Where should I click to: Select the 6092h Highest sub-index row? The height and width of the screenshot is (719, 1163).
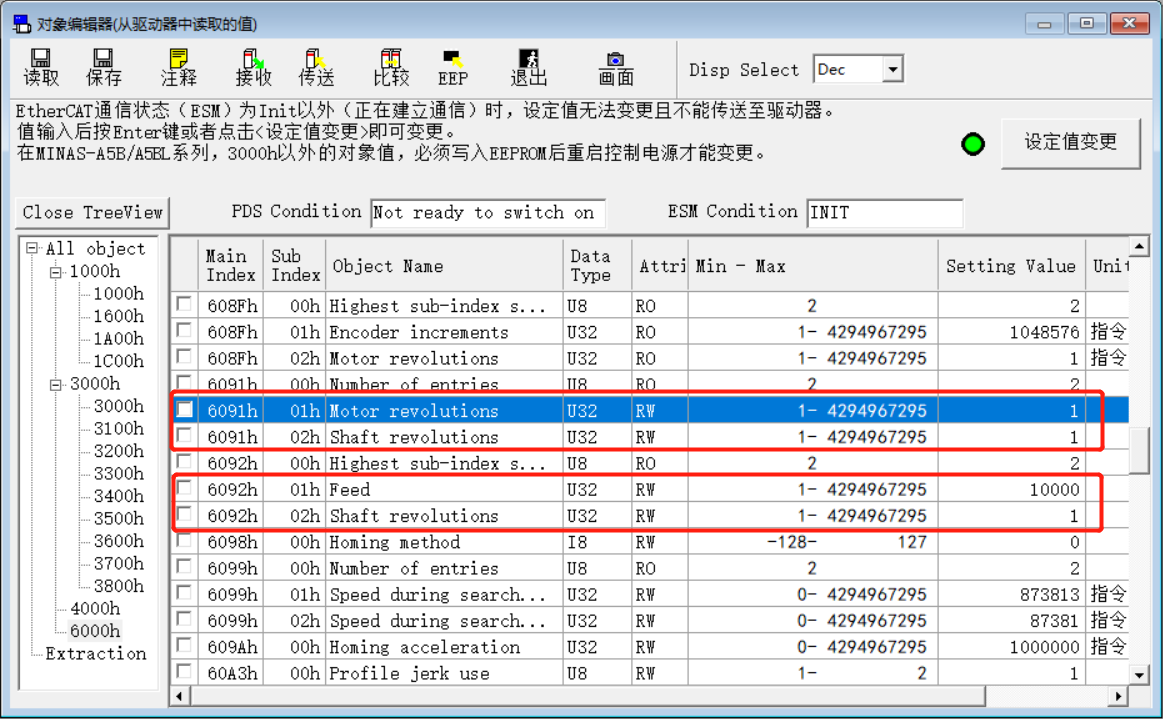click(650, 463)
